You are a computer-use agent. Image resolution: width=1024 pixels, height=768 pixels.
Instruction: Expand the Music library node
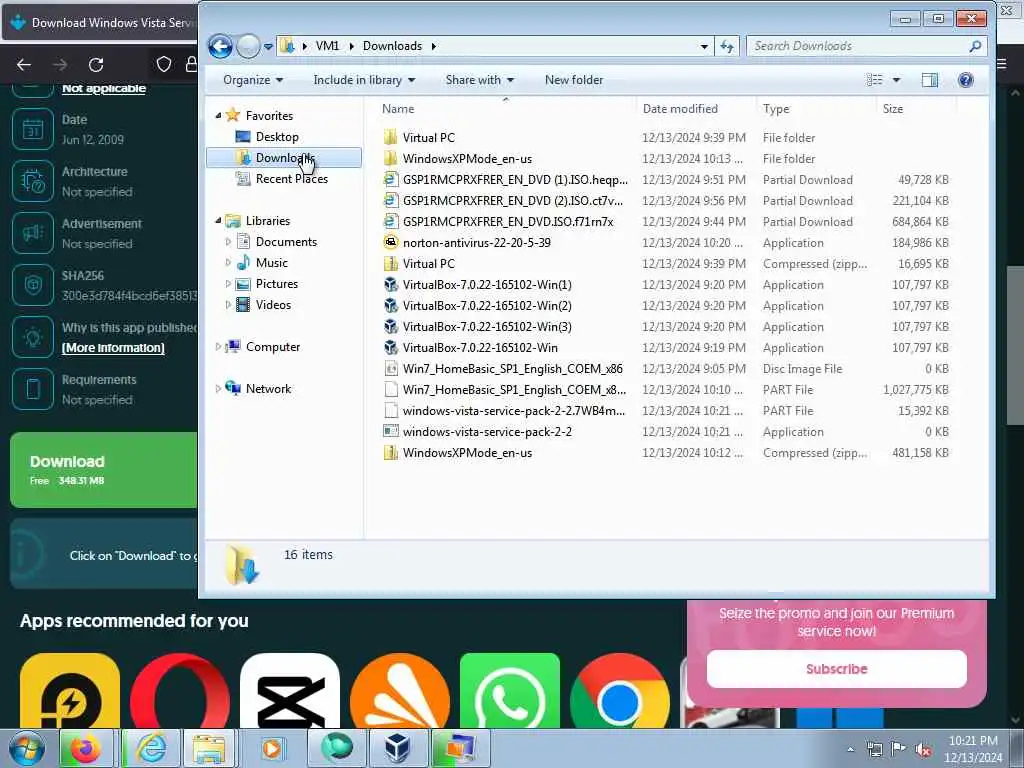point(228,263)
